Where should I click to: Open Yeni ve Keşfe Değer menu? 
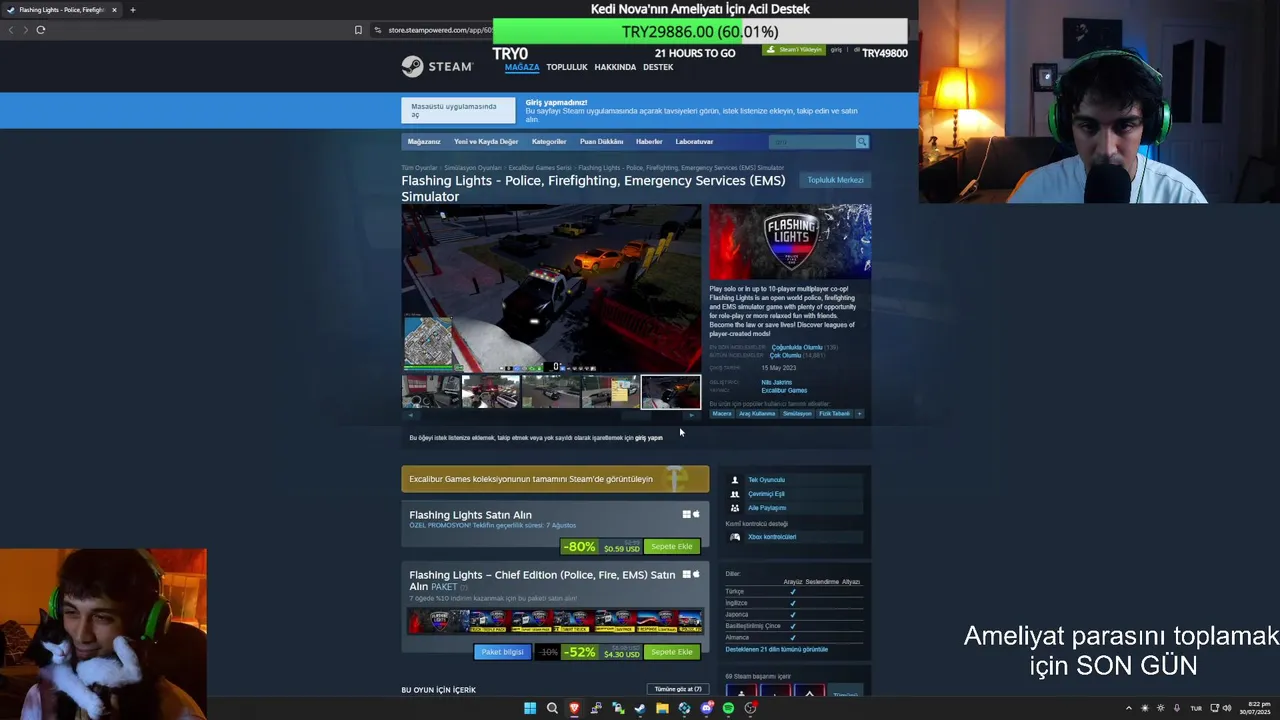click(x=486, y=142)
